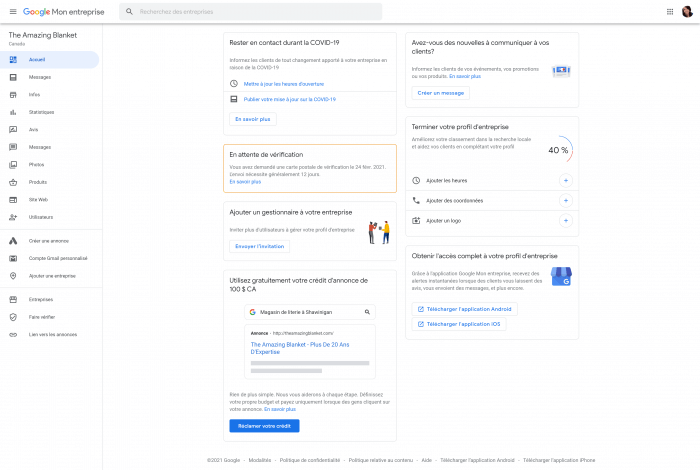Focus the Recherchez des entreprises search field
The width and height of the screenshot is (700, 470).
[x=250, y=12]
